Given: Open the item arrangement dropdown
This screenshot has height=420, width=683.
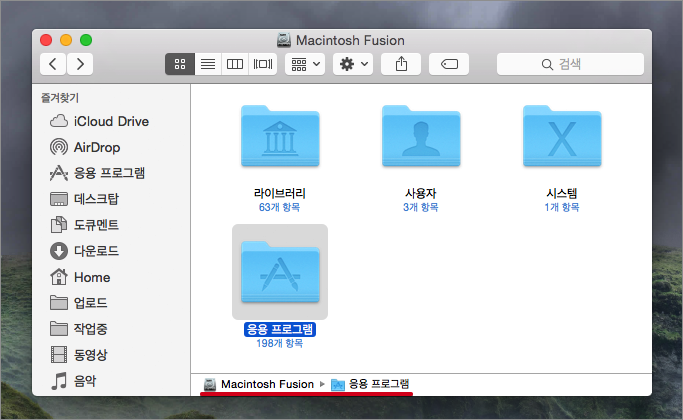Looking at the screenshot, I should pos(305,64).
